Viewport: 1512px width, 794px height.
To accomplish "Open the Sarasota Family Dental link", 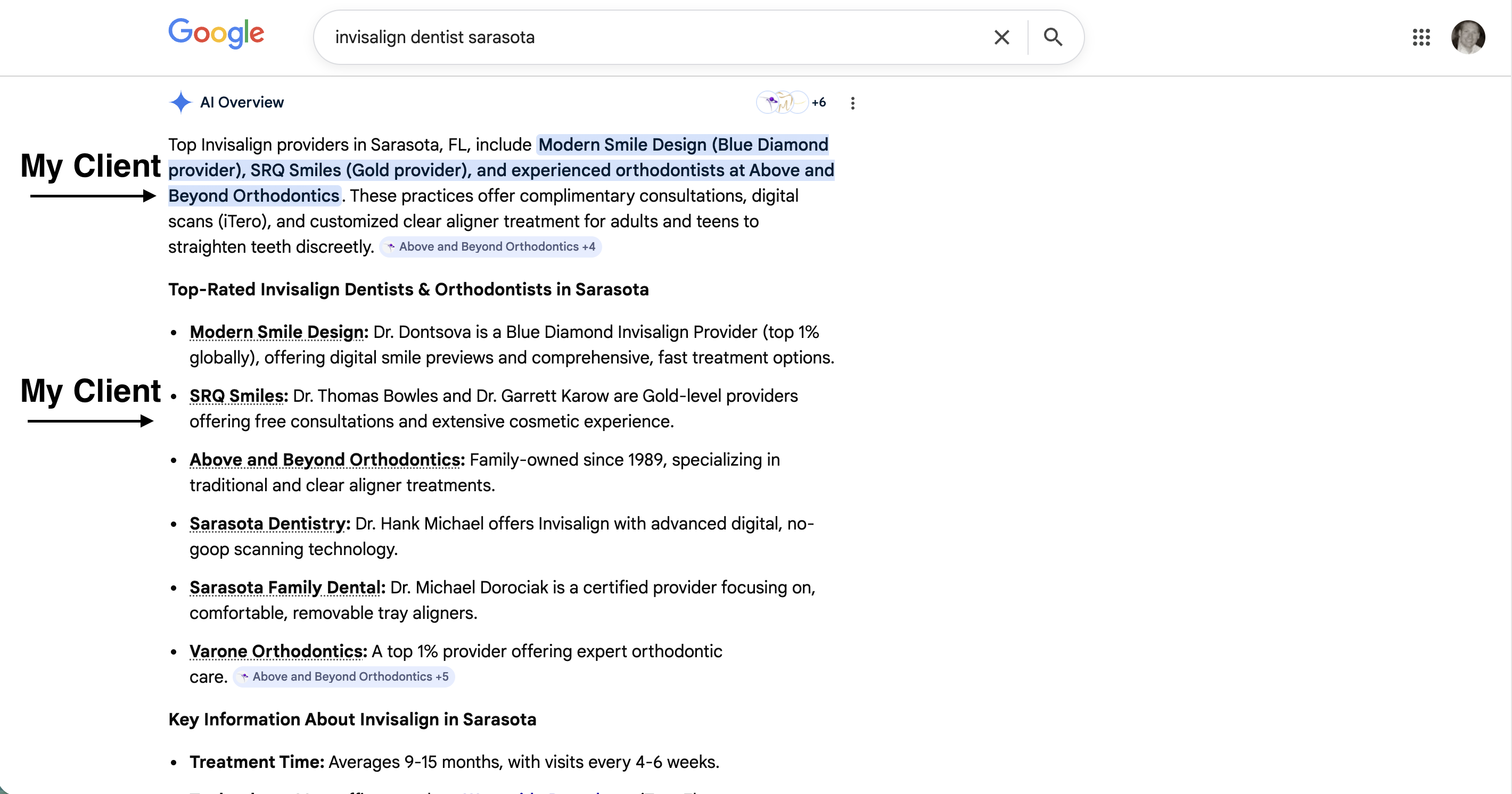I will (285, 587).
